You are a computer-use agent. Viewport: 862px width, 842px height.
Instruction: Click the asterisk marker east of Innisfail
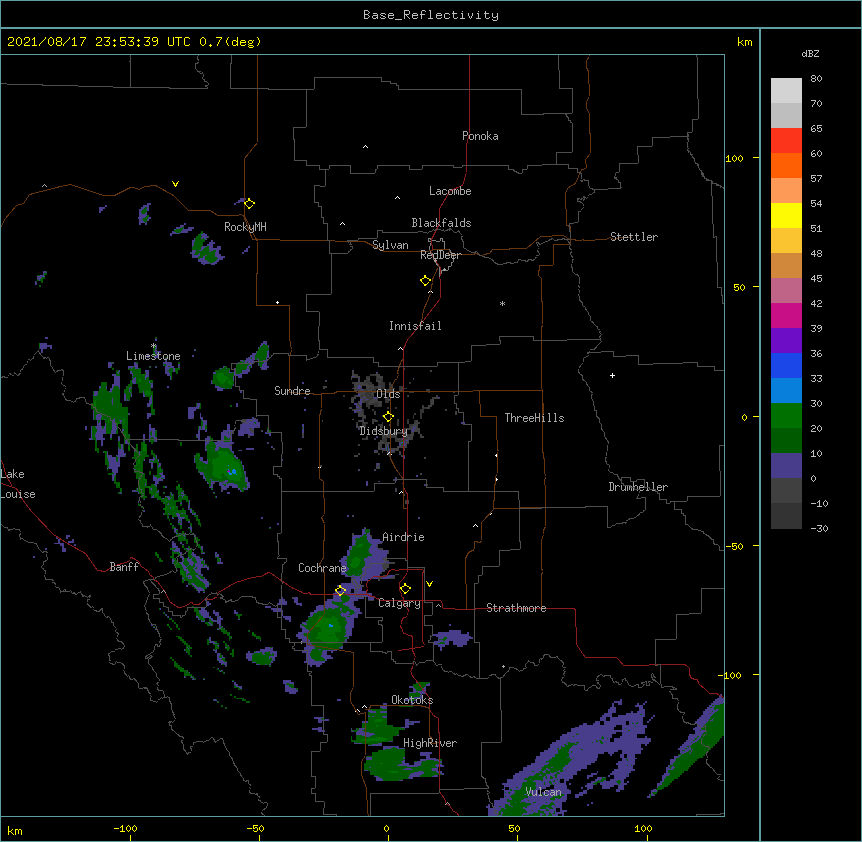pyautogui.click(x=502, y=303)
